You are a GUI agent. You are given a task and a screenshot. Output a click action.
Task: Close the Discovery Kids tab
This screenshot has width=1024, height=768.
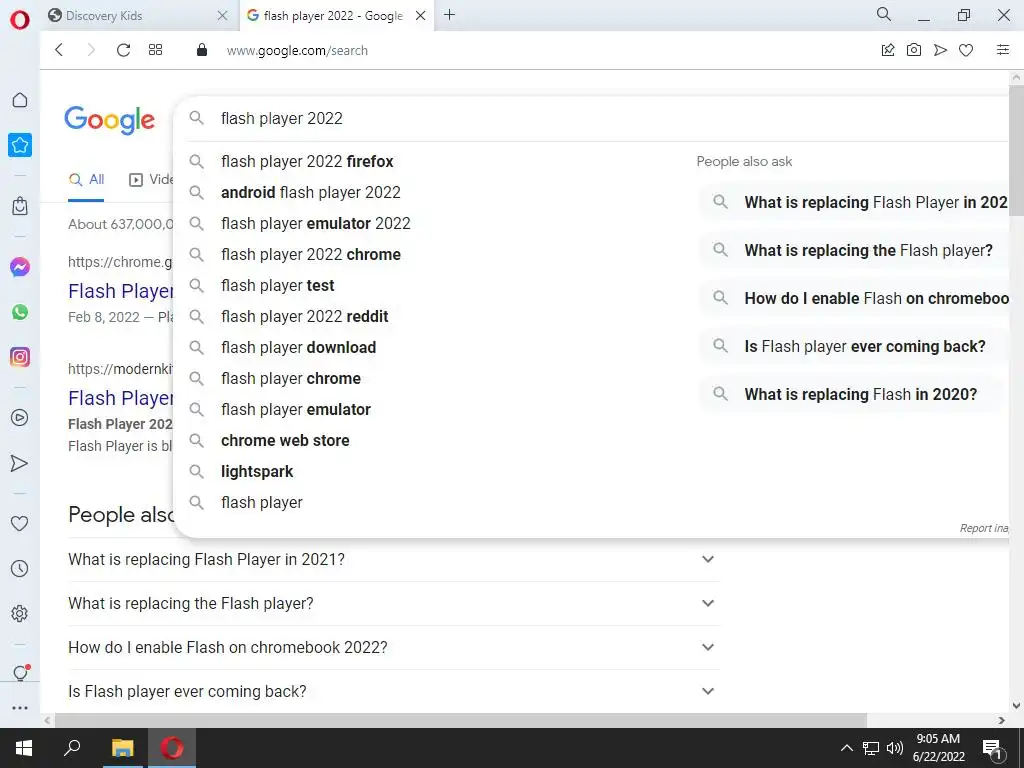[x=222, y=16]
